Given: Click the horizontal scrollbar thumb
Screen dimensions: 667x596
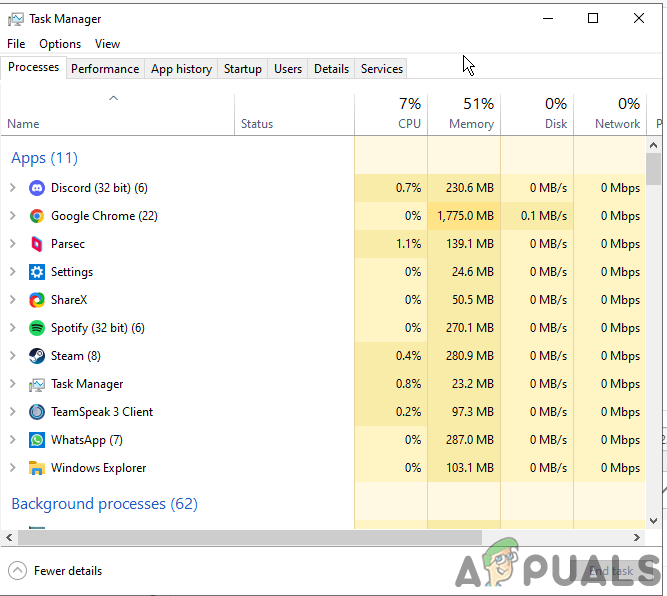Looking at the screenshot, I should click(250, 537).
